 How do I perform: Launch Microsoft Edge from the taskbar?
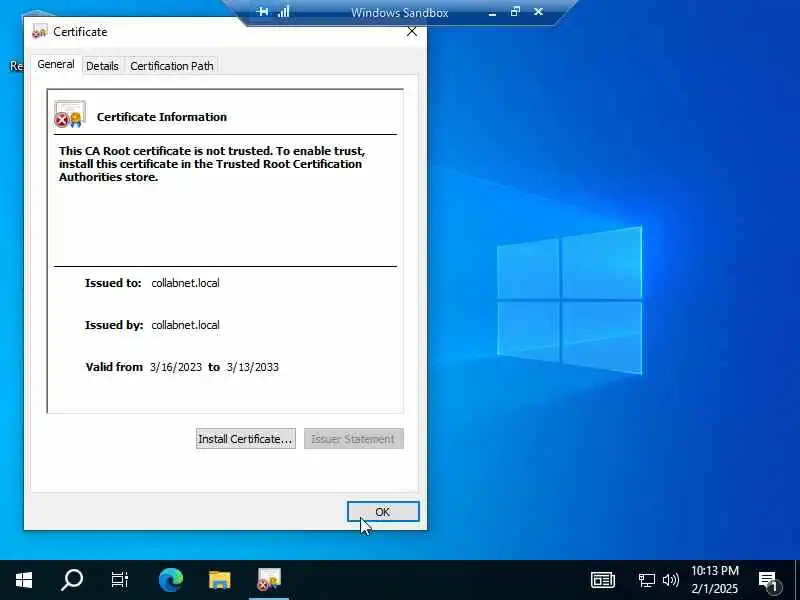point(170,580)
